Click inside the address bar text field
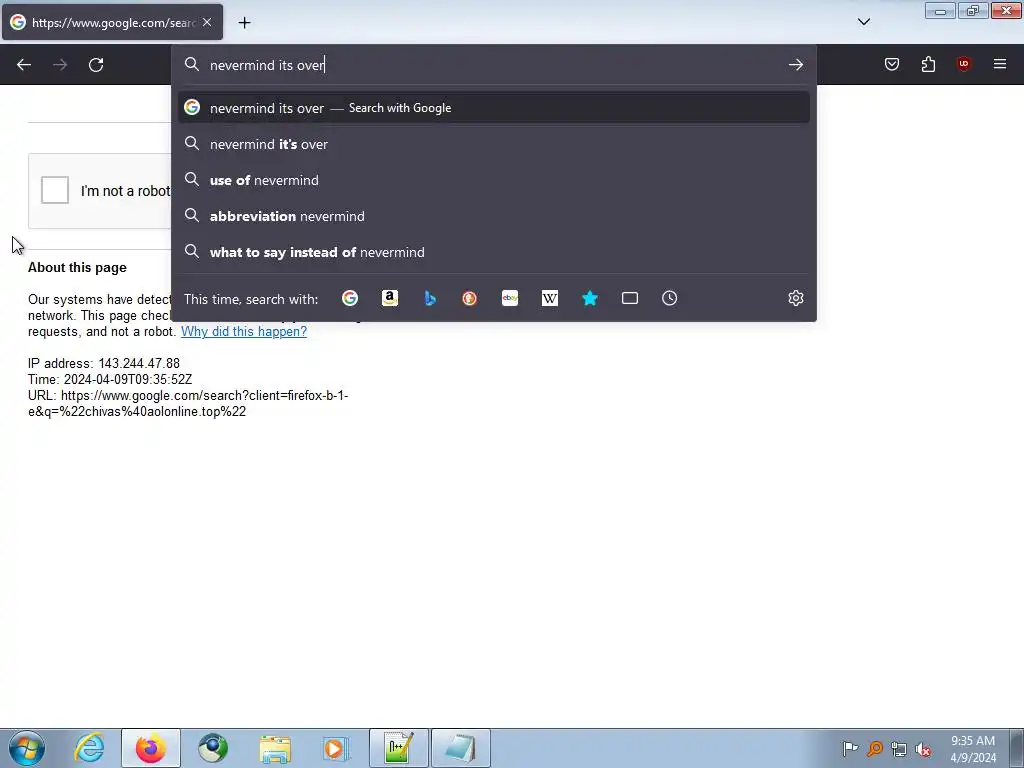The image size is (1024, 768). click(493, 65)
